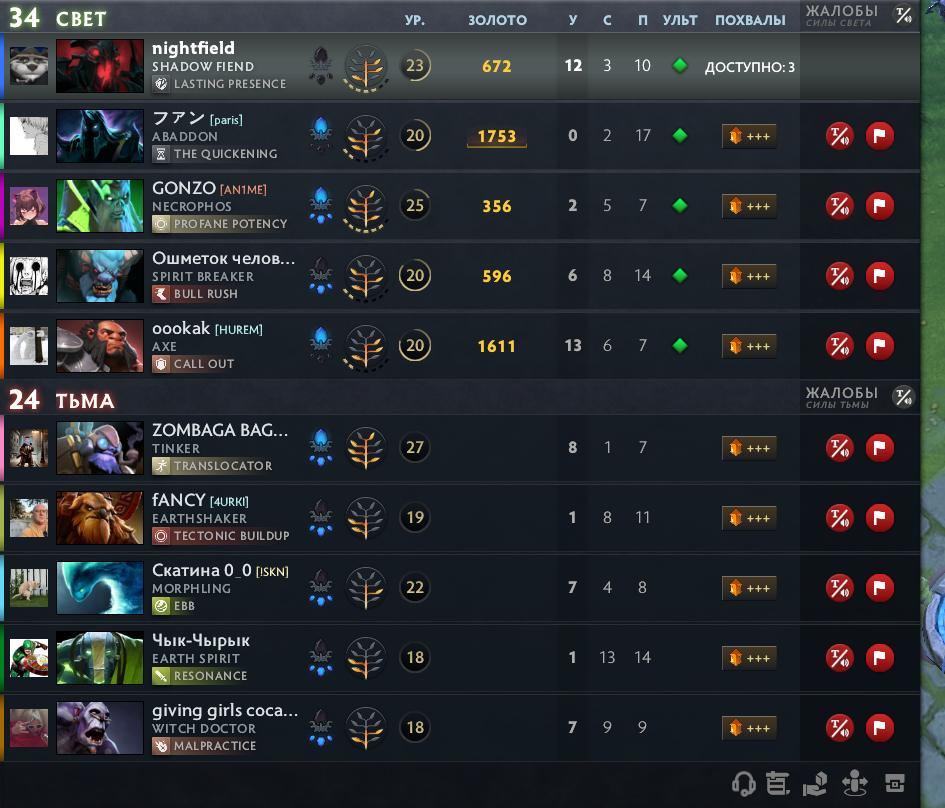Viewport: 945px width, 808px height.
Task: Show Witch Doctor attribute and aghanim icon
Action: coord(321,728)
